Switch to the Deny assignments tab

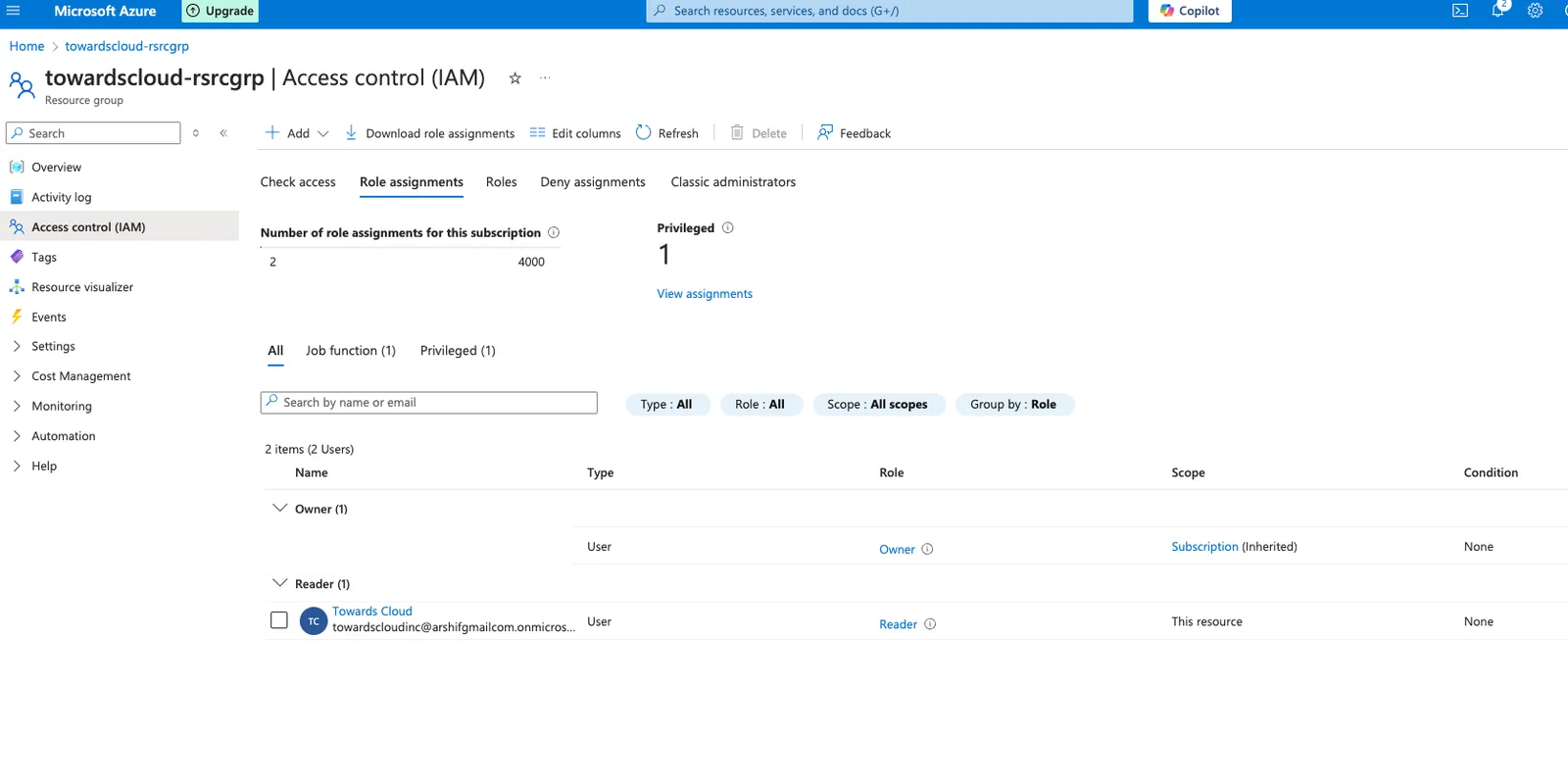[593, 182]
